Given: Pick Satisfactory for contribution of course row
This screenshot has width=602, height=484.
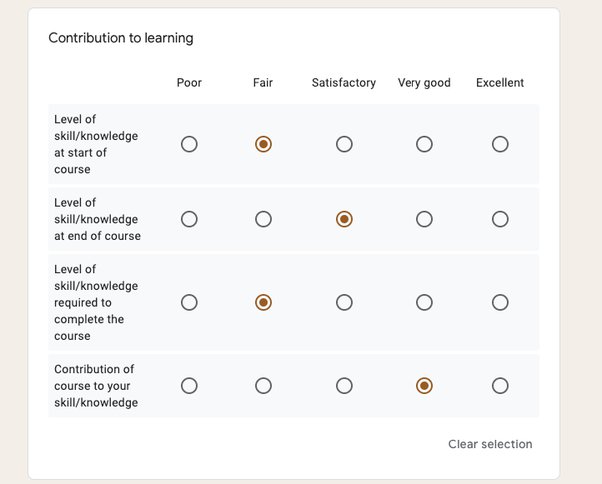Looking at the screenshot, I should [x=344, y=386].
